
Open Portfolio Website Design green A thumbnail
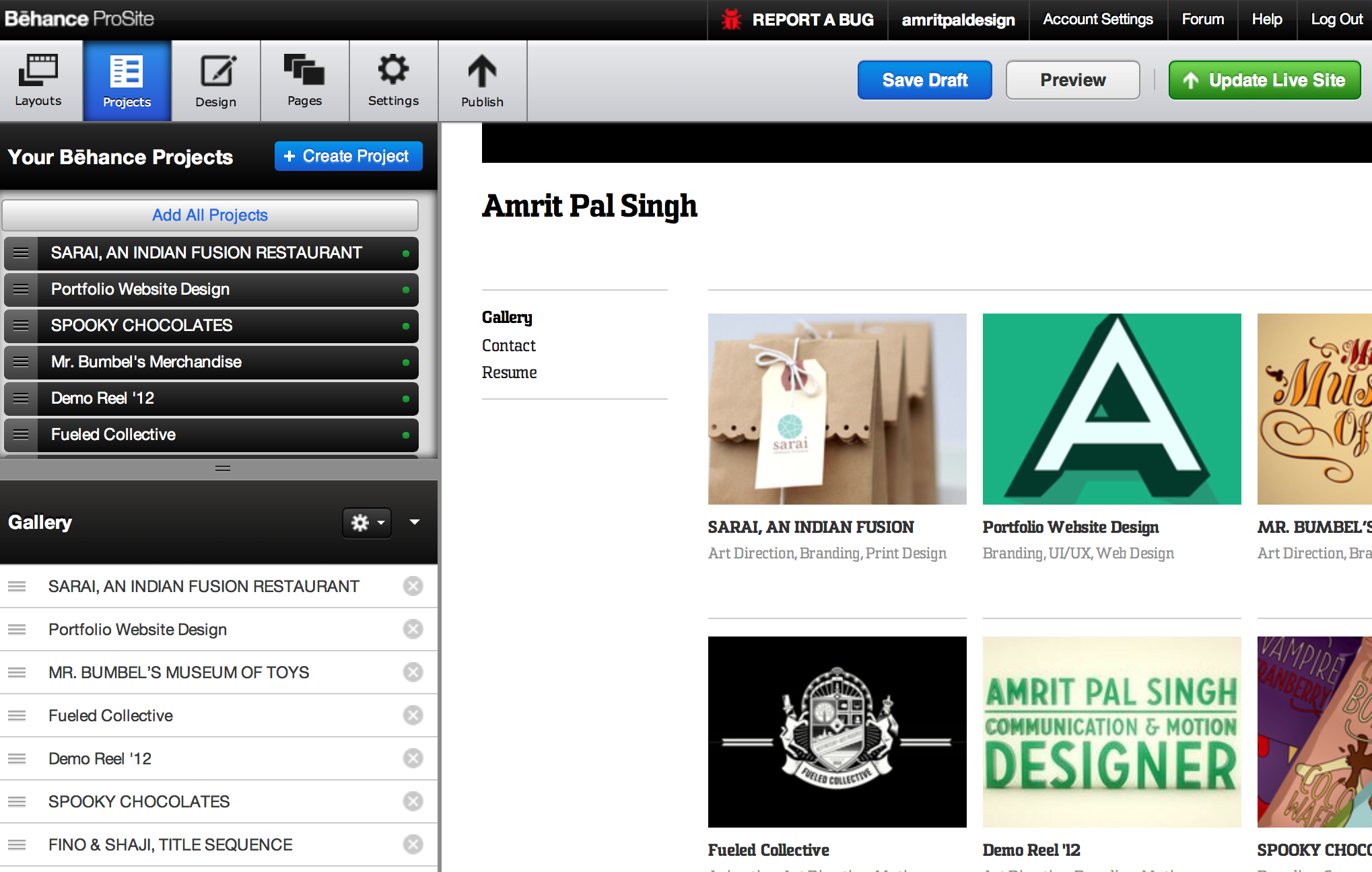(x=1111, y=409)
